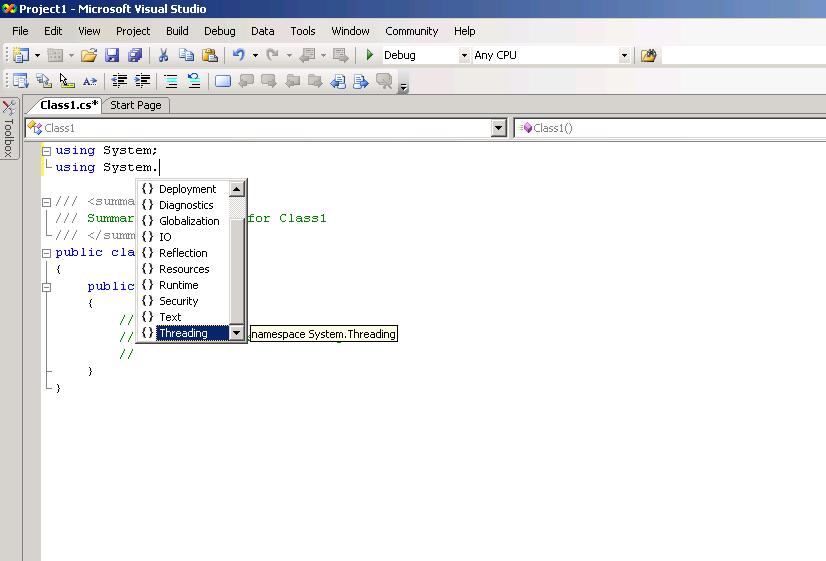Screen dimensions: 826x561
Task: Click IntelliSense list scroll up arrow
Action: click(x=237, y=189)
